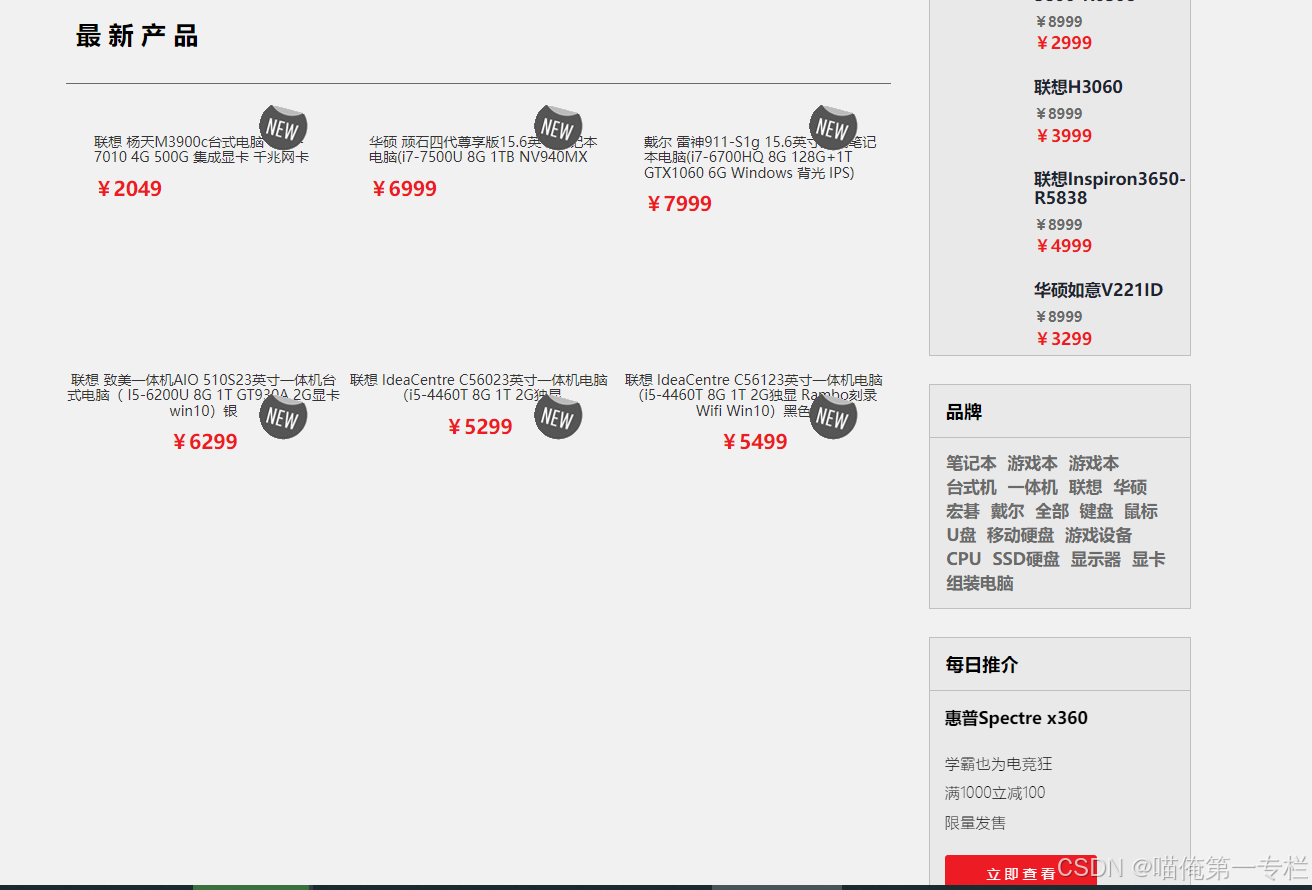
Task: Select 显示器 category tag
Action: click(1096, 559)
